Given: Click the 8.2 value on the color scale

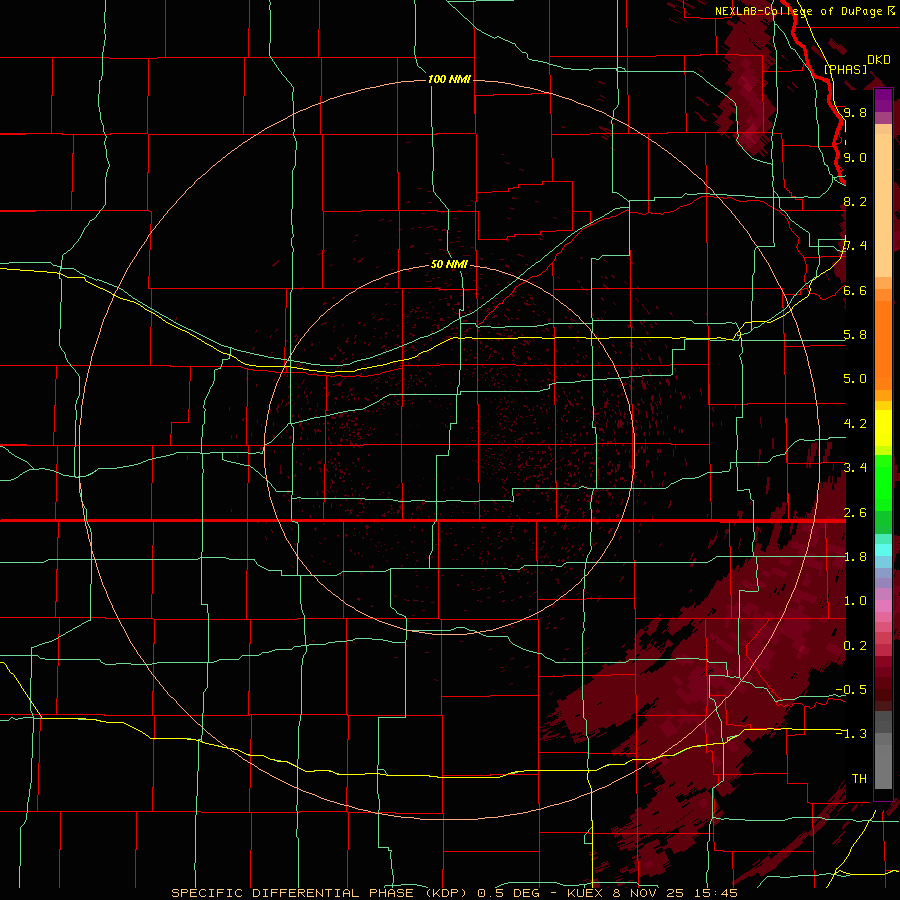Looking at the screenshot, I should coord(855,201).
